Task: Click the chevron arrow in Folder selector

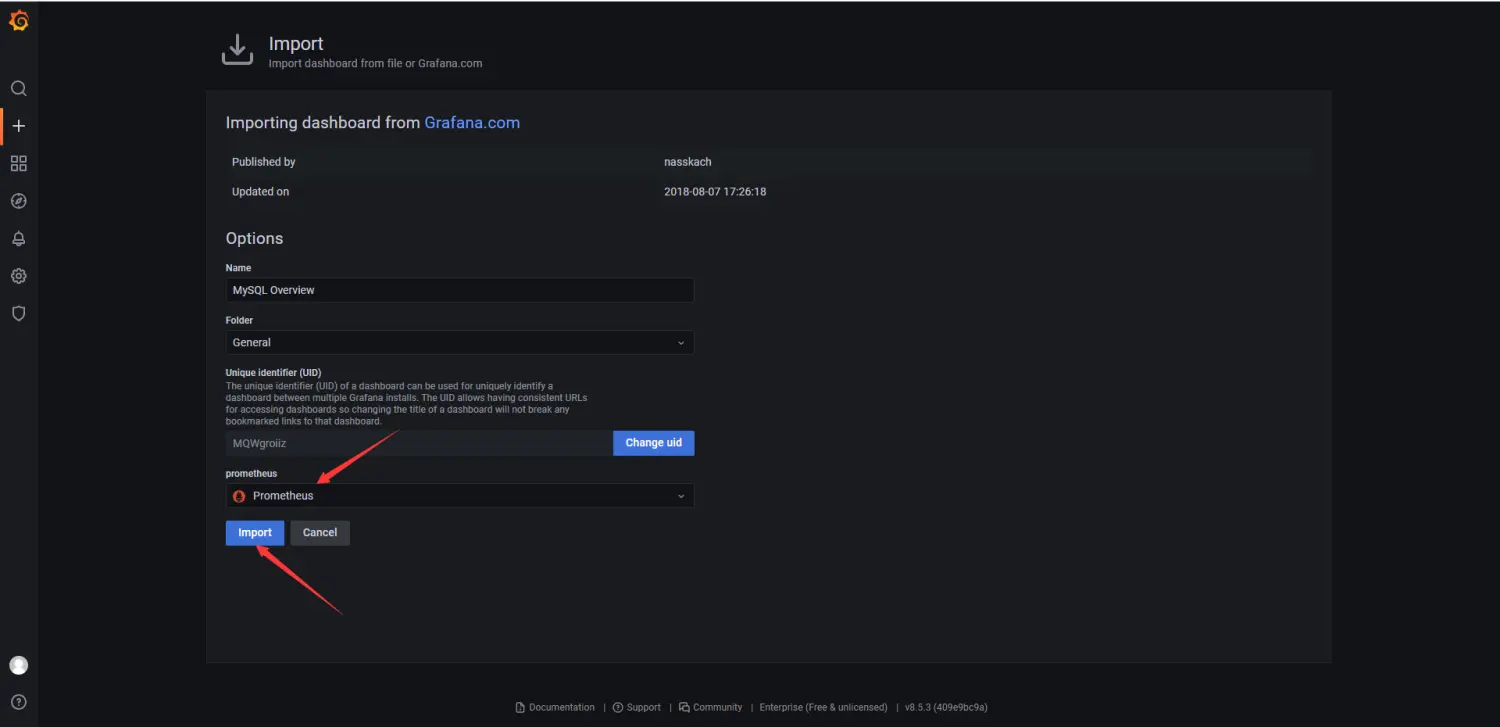Action: pyautogui.click(x=681, y=343)
